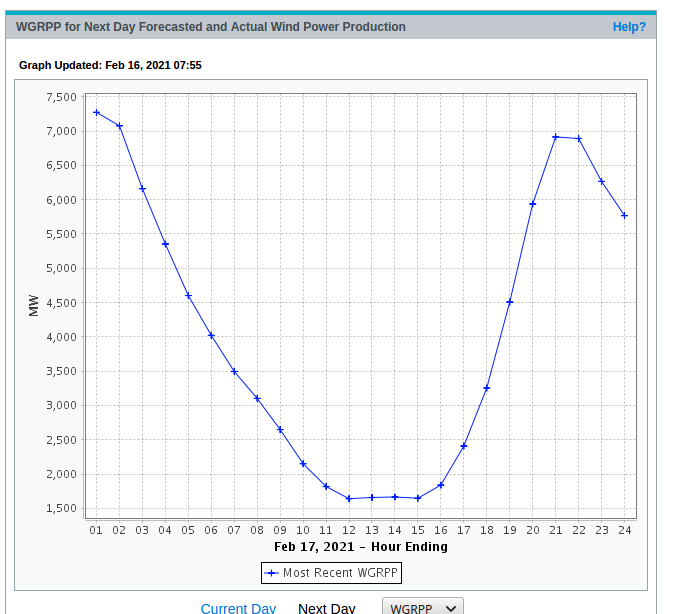This screenshot has height=614, width=696.
Task: Click the data point at hour 17
Action: click(464, 446)
